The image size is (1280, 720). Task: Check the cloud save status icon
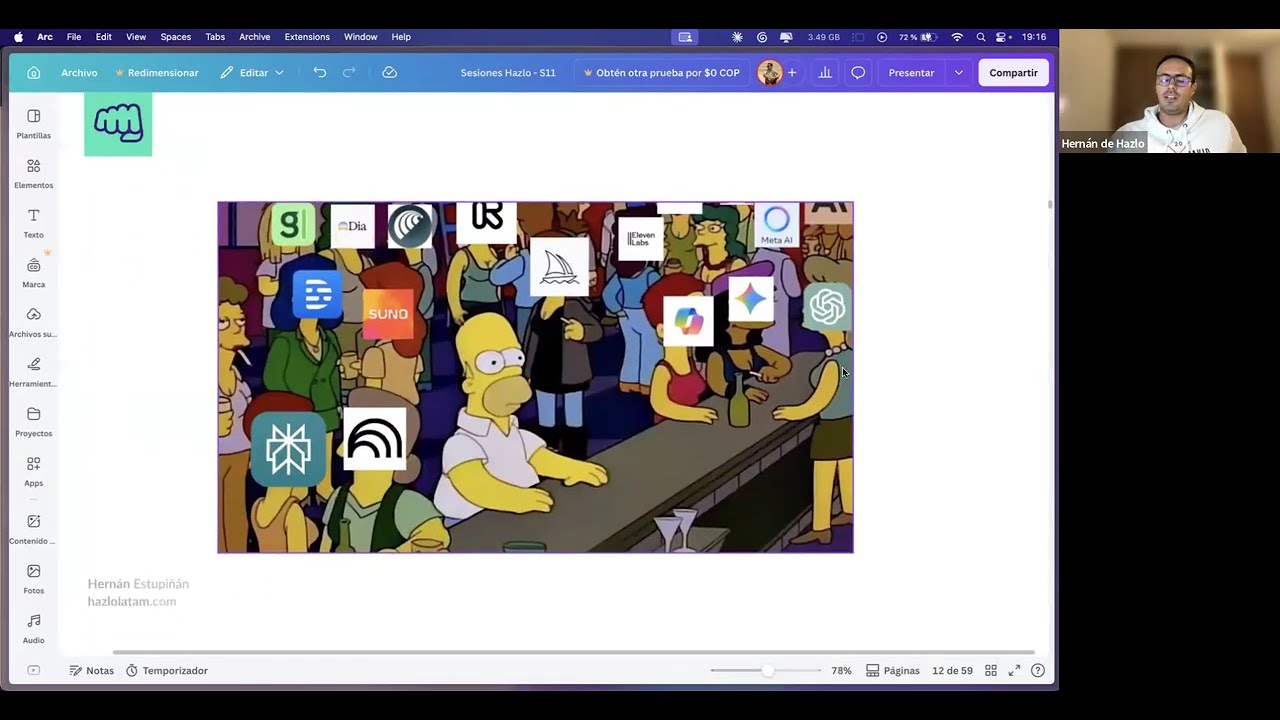click(x=390, y=72)
